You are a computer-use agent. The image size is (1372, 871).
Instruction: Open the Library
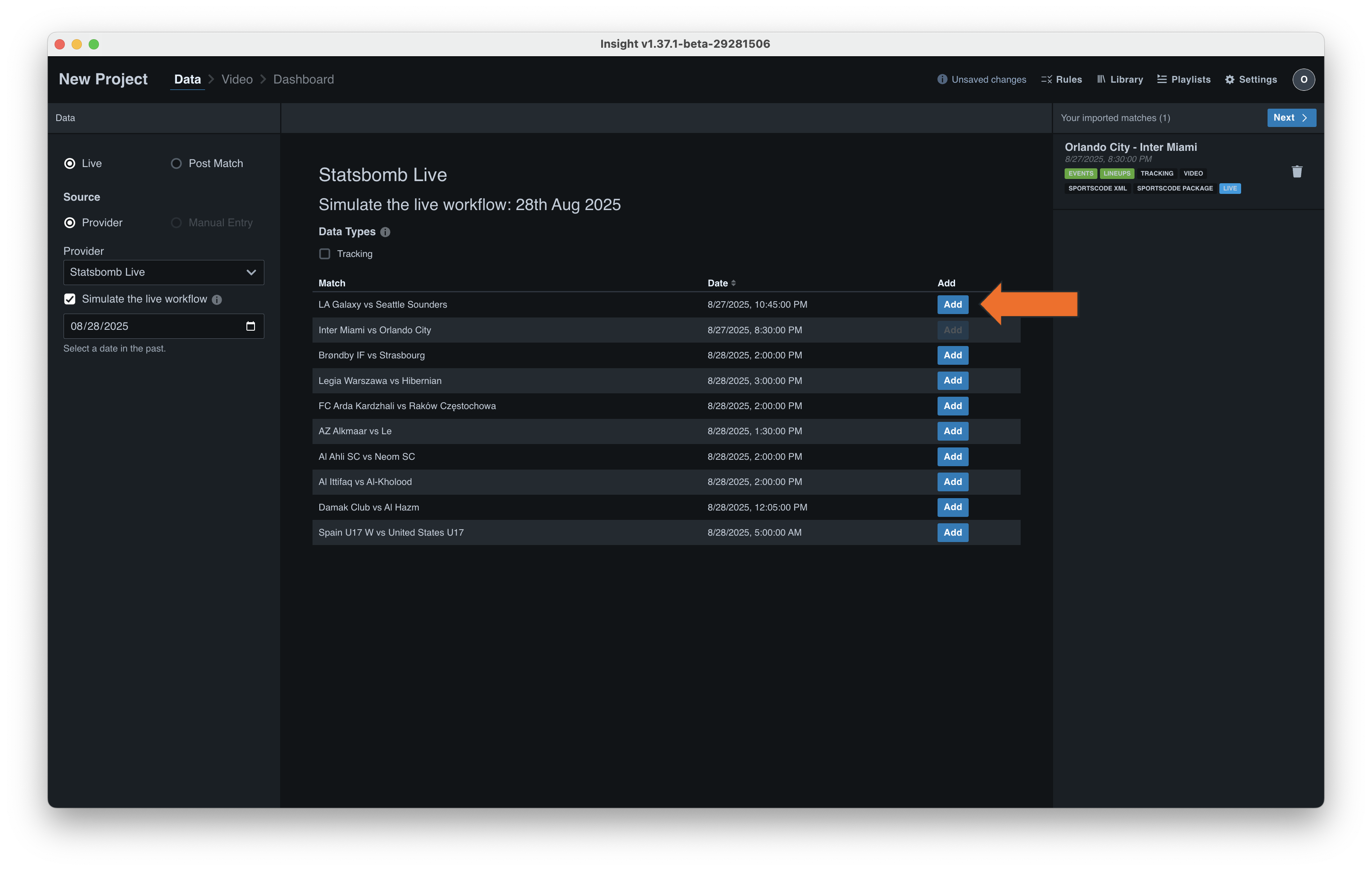(x=1120, y=79)
